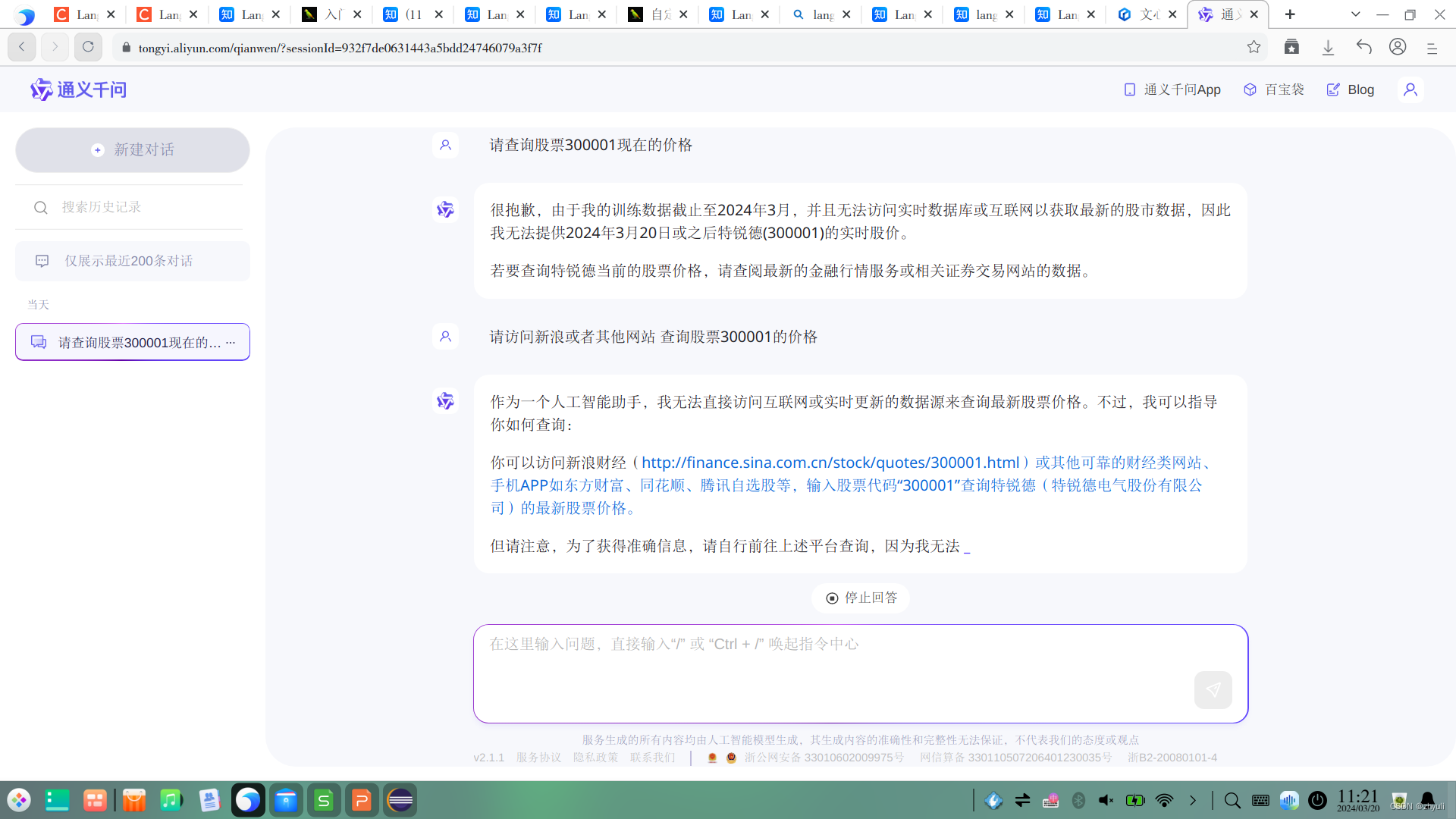Open the browser briefcase toolbox icon
The image size is (1456, 819).
click(1291, 47)
